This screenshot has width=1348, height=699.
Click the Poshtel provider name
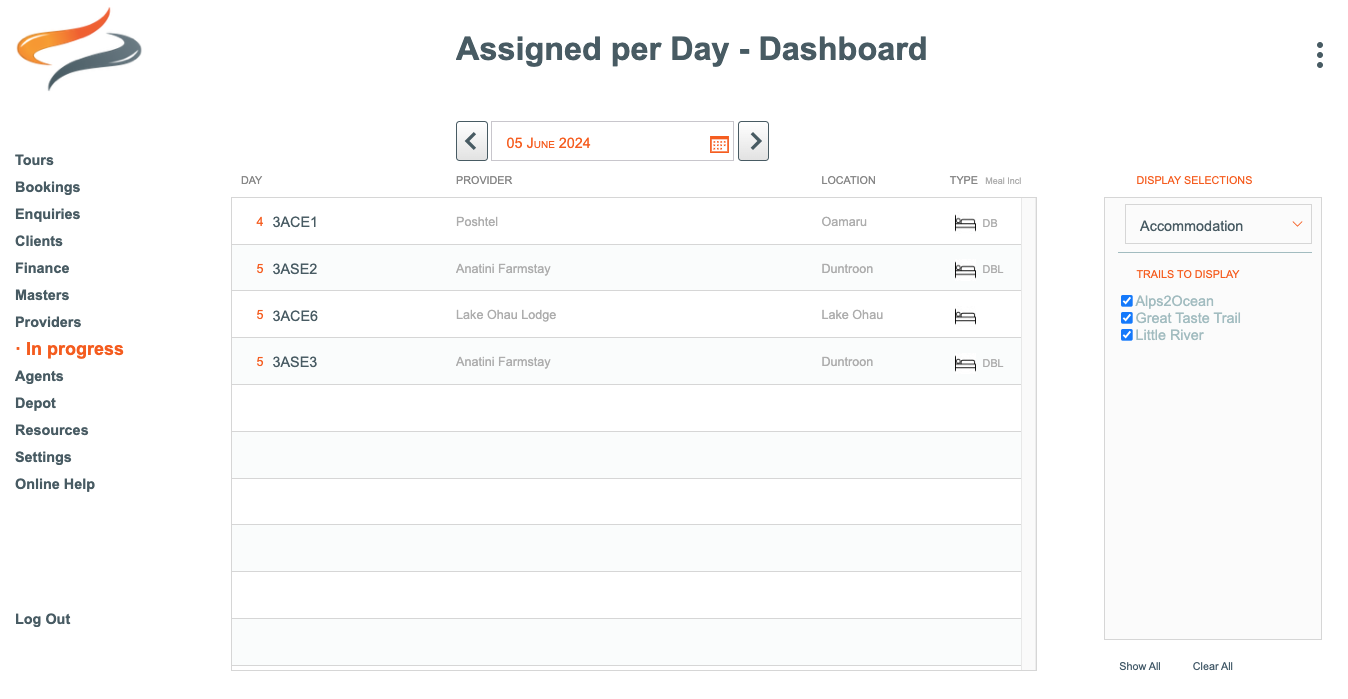[477, 221]
